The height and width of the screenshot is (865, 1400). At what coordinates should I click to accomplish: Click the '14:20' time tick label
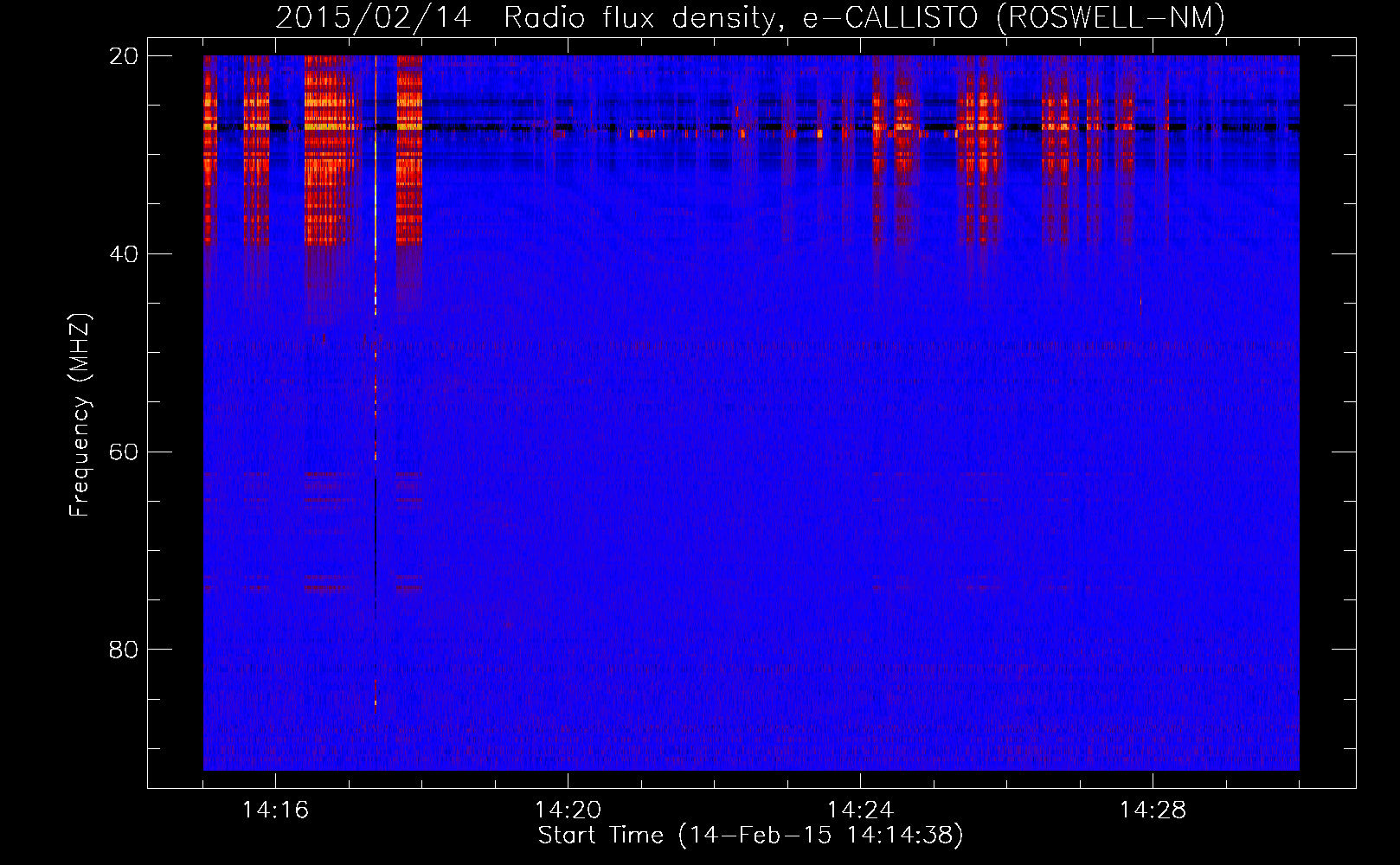point(568,810)
